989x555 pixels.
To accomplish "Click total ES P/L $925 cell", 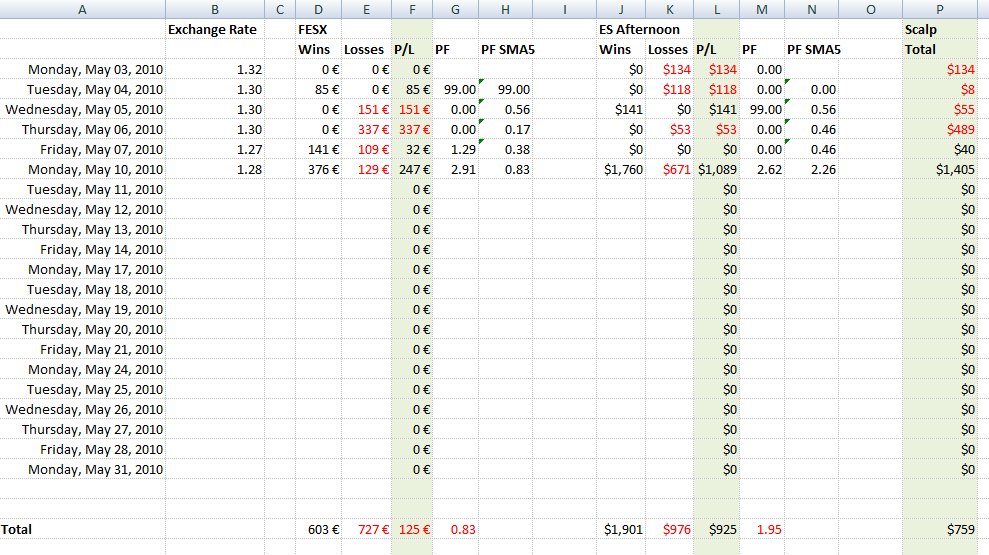I will pyautogui.click(x=717, y=529).
